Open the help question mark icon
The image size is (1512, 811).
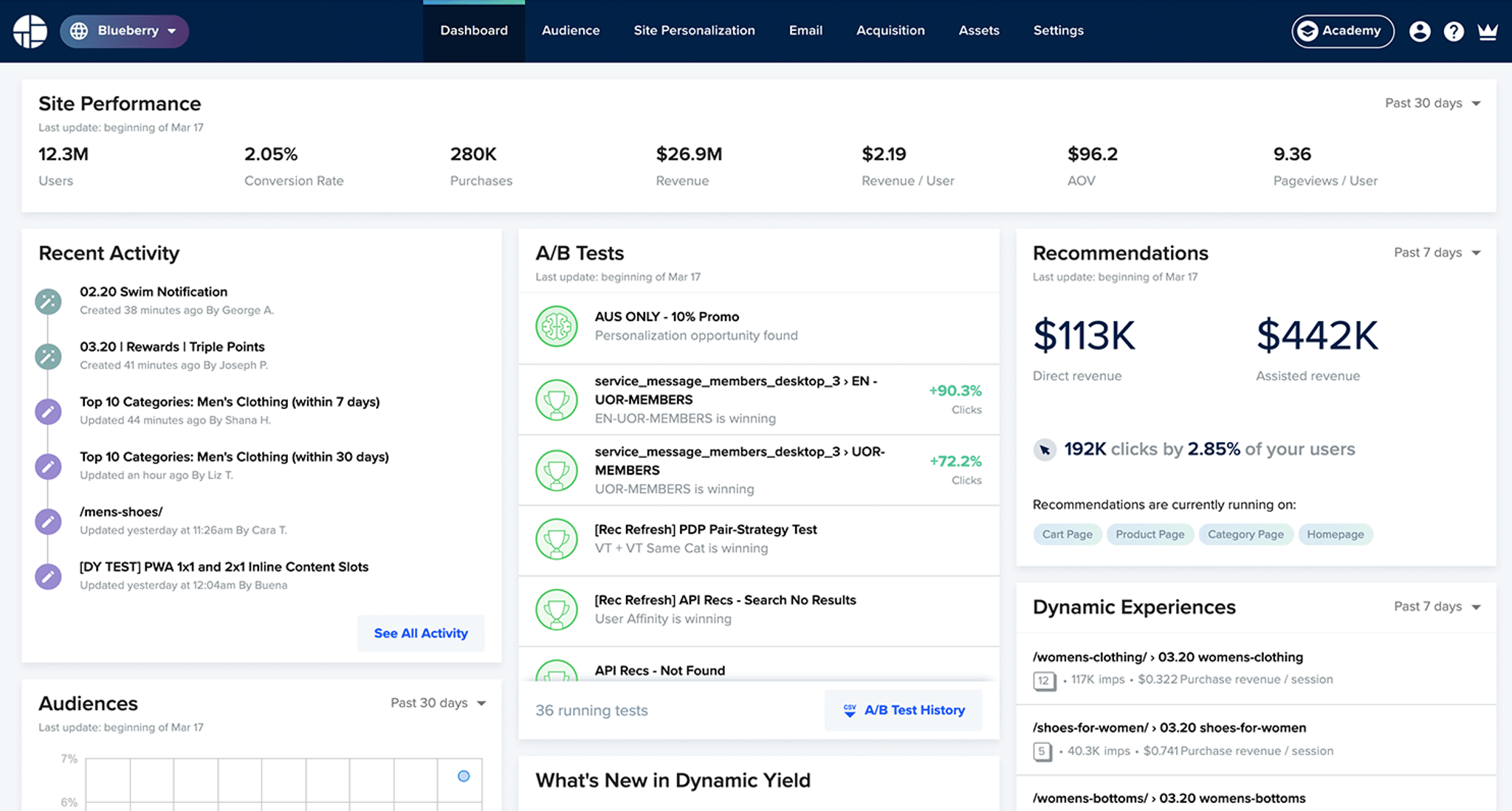pos(1454,31)
